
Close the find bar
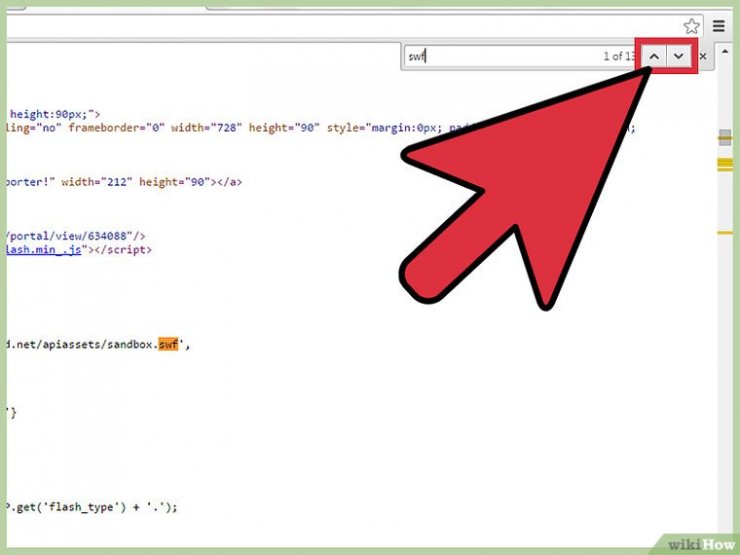tap(703, 57)
